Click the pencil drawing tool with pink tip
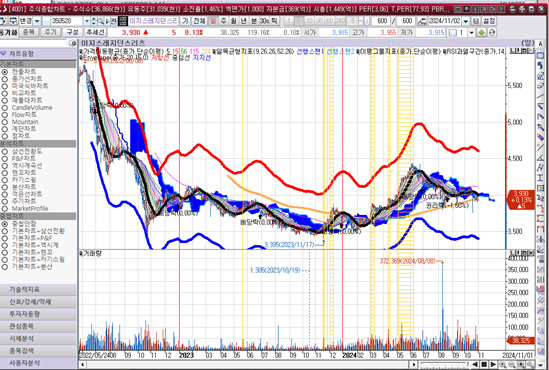Image resolution: width=549 pixels, height=370 pixels. point(540,137)
